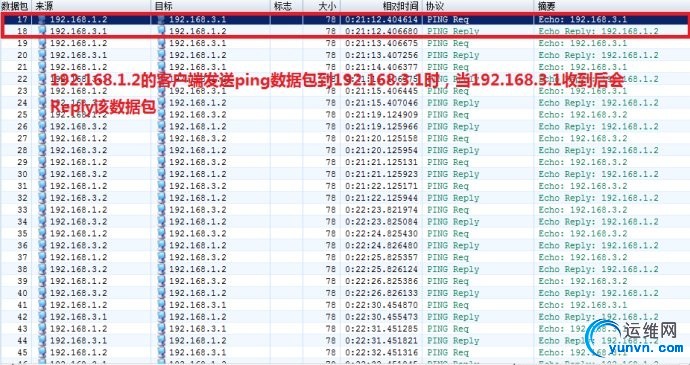Click the destination host icon in packet 31 row
690x365 pixels.
[161, 186]
